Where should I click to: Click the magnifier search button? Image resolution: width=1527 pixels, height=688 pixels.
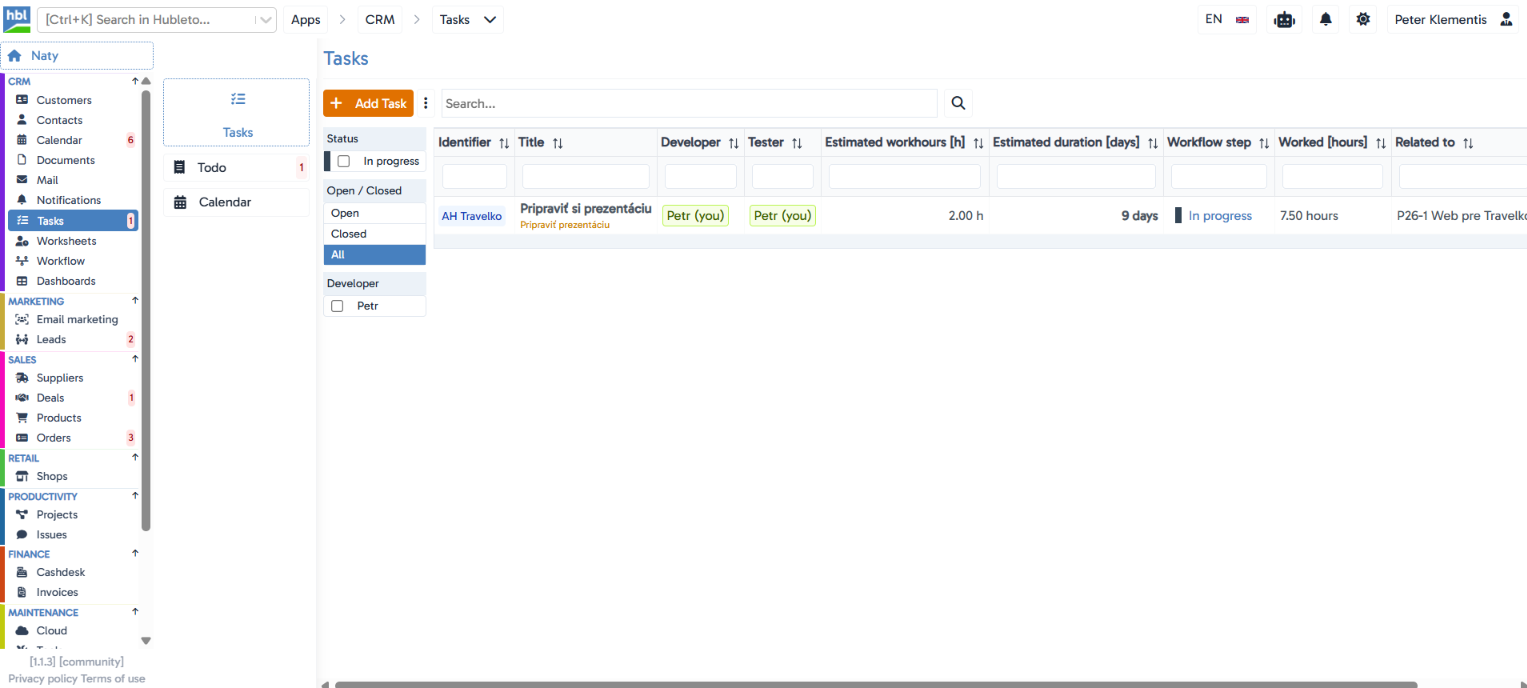point(958,103)
